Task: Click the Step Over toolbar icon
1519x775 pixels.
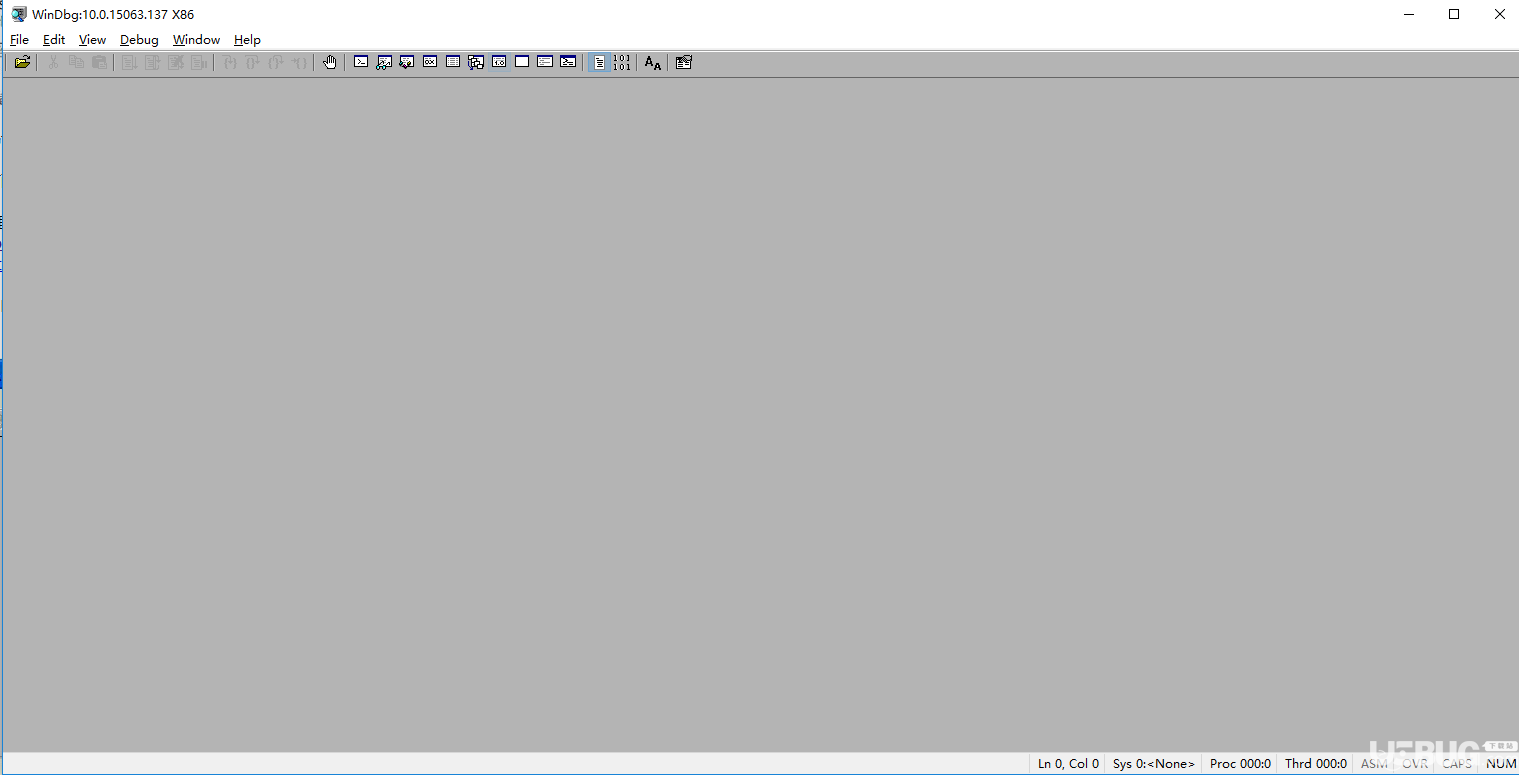Action: (253, 62)
